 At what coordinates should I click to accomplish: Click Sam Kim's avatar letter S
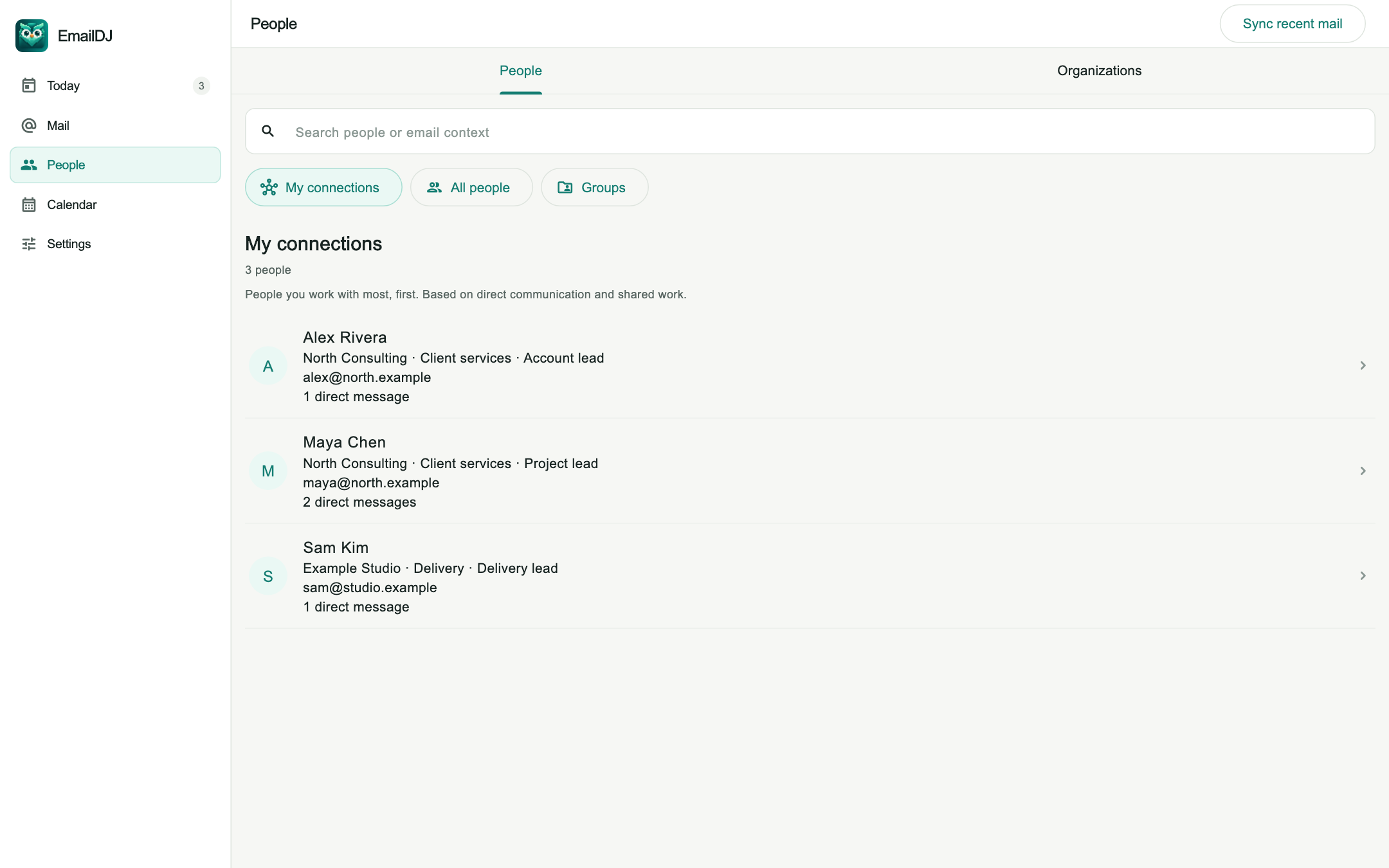tap(268, 576)
